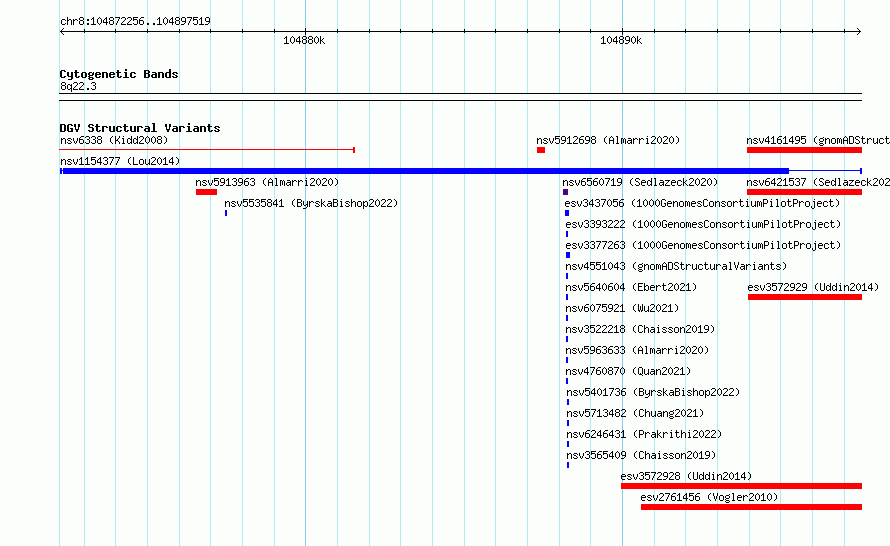Click red bar beneath esv2761456

pyautogui.click(x=752, y=507)
